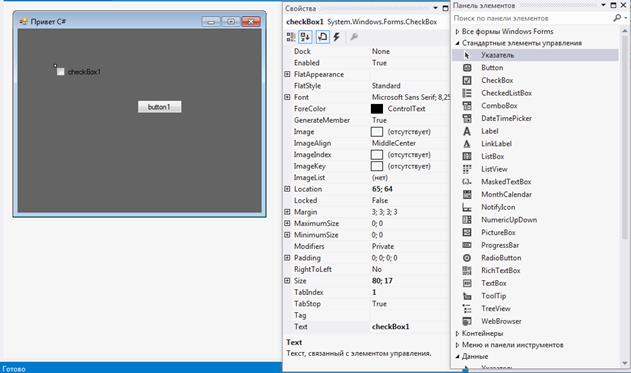Viewport: 631px width, 373px height.
Task: Sort properties alphabetically in Properties panel
Action: click(305, 37)
